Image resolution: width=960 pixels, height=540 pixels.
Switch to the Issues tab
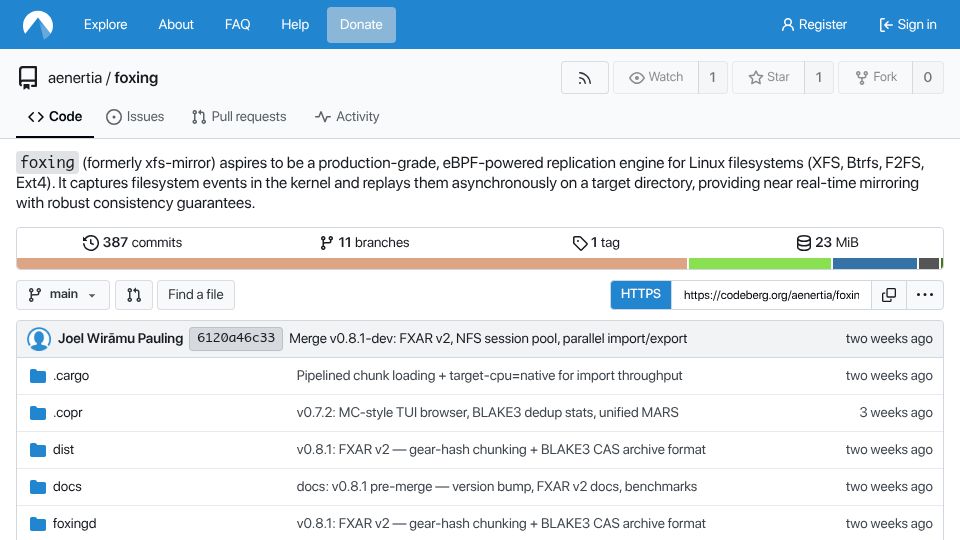[x=135, y=116]
